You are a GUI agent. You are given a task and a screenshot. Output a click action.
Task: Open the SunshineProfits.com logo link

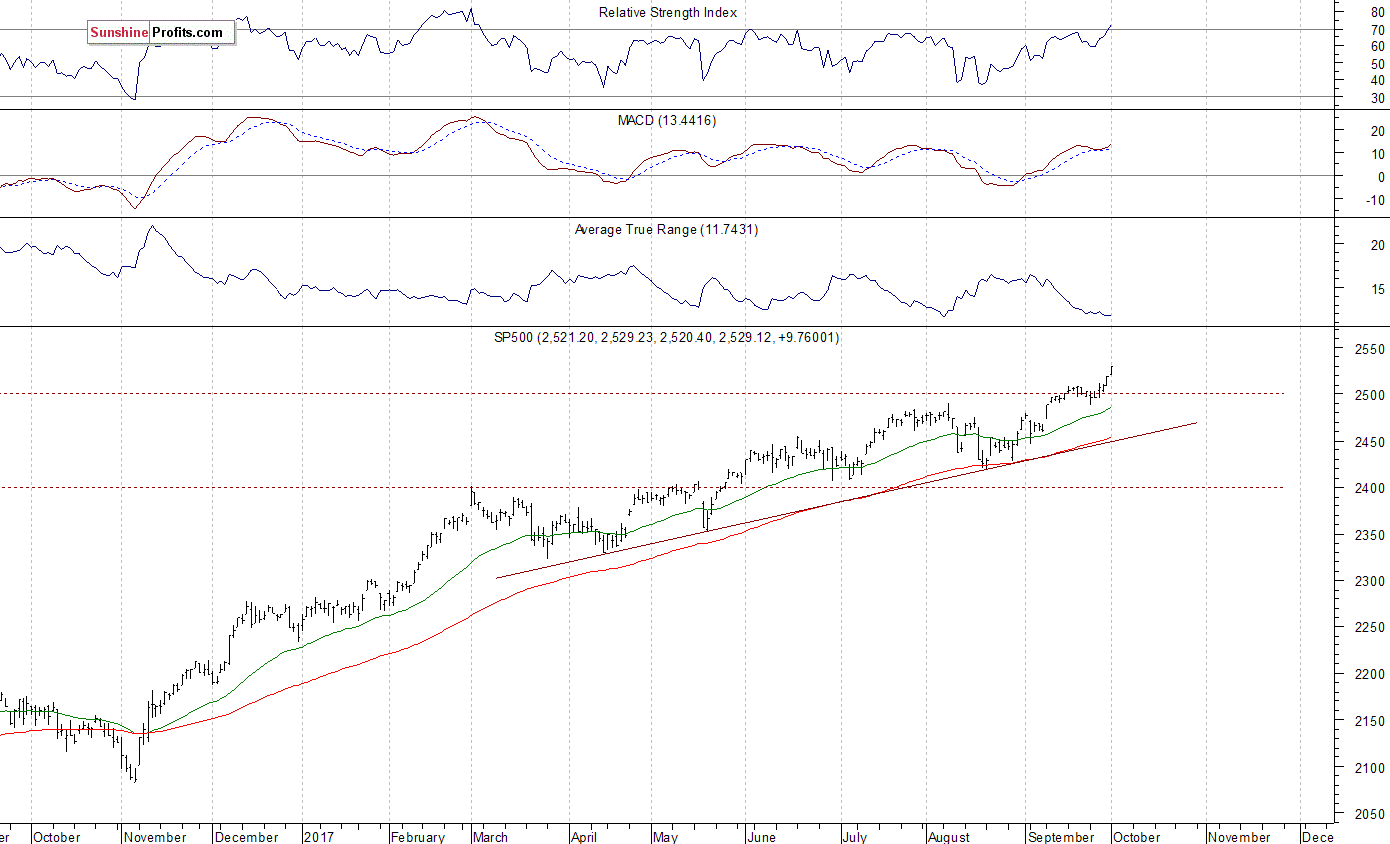pyautogui.click(x=160, y=33)
